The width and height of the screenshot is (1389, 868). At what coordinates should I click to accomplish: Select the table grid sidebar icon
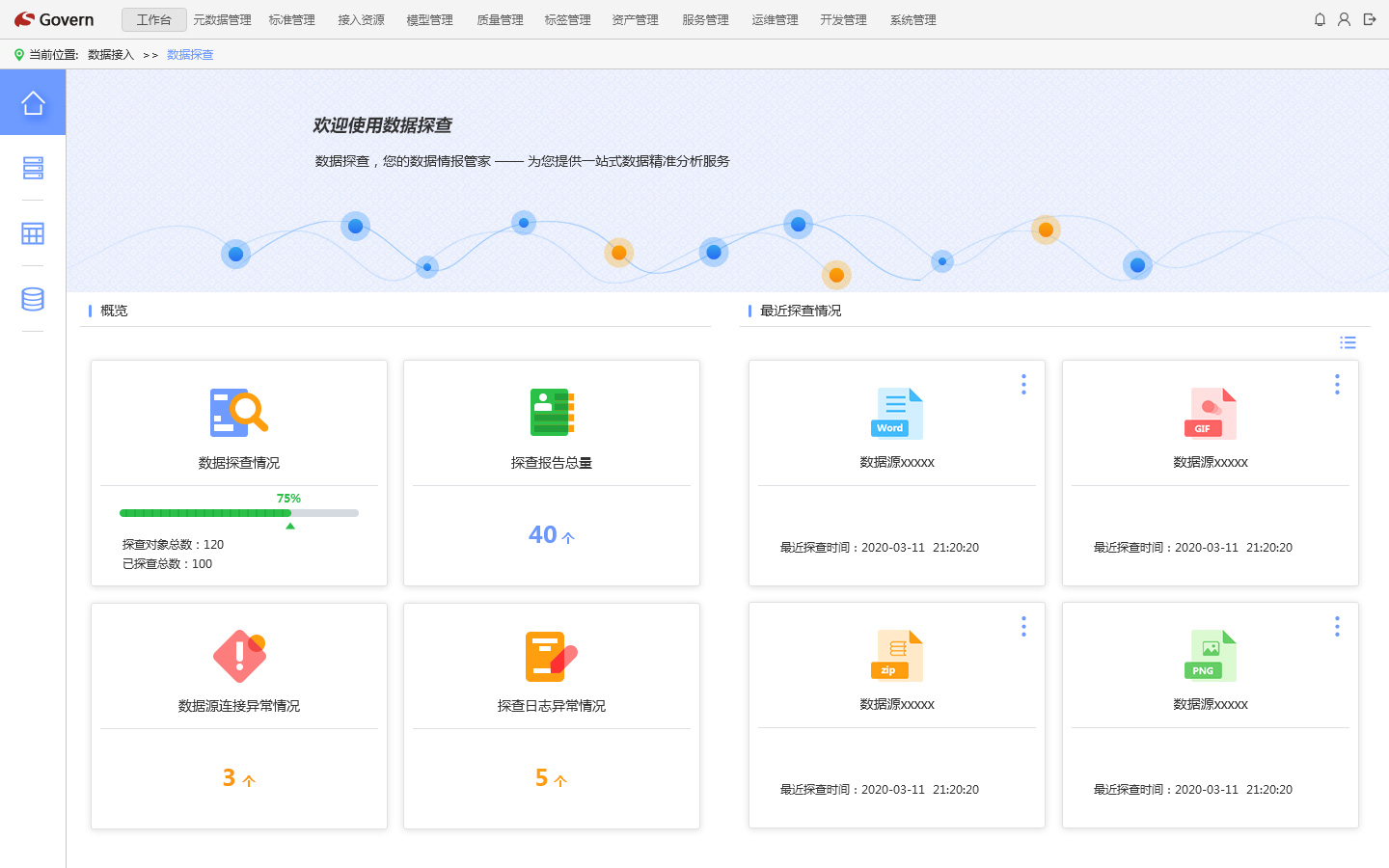[x=33, y=233]
